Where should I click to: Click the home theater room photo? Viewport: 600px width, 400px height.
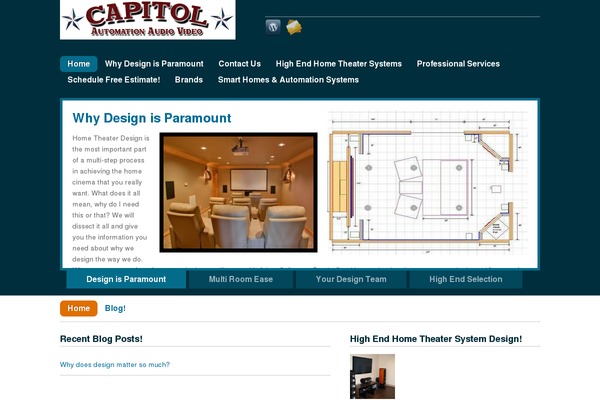pos(238,193)
